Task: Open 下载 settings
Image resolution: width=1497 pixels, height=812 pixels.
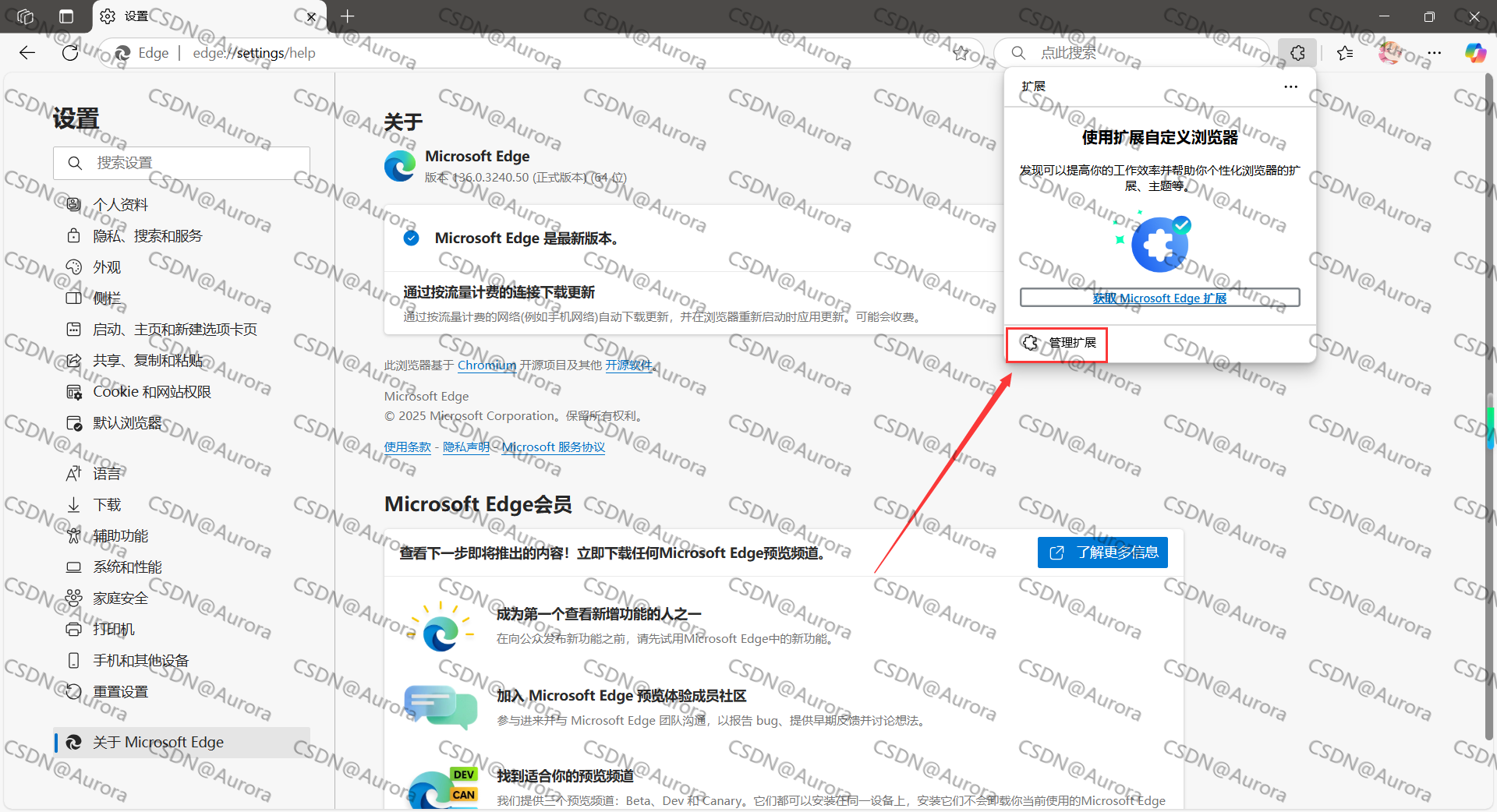Action: point(182,505)
